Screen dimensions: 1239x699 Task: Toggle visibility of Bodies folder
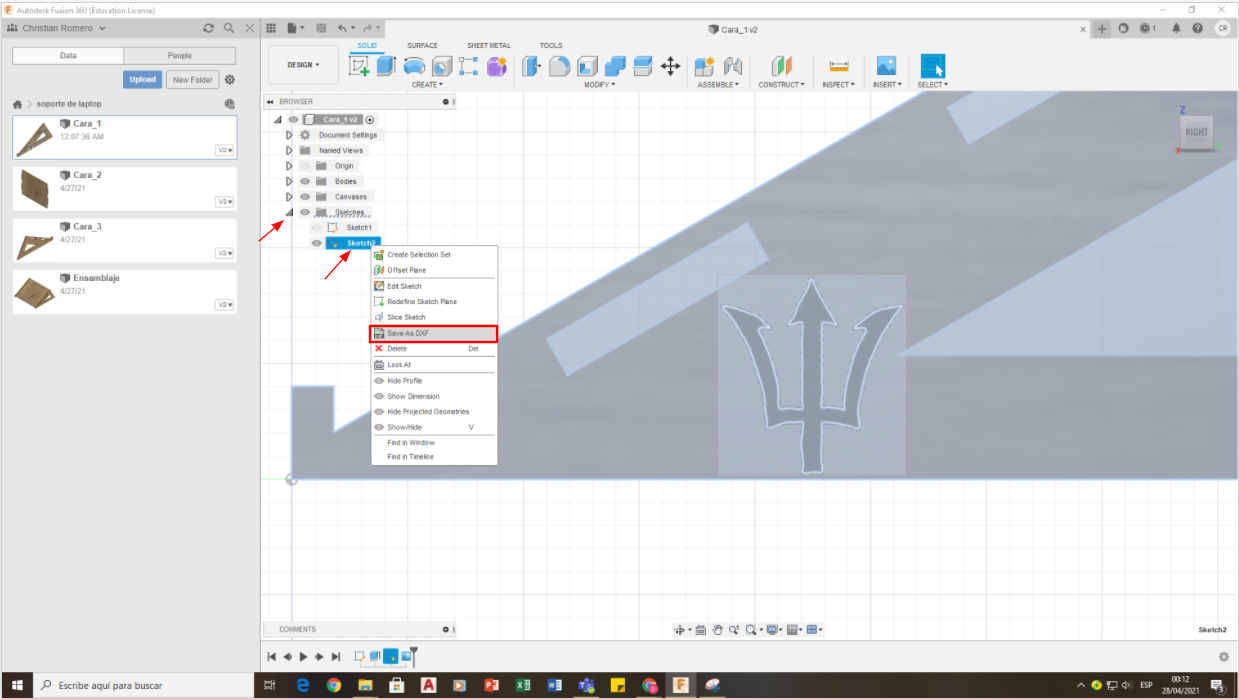[305, 181]
